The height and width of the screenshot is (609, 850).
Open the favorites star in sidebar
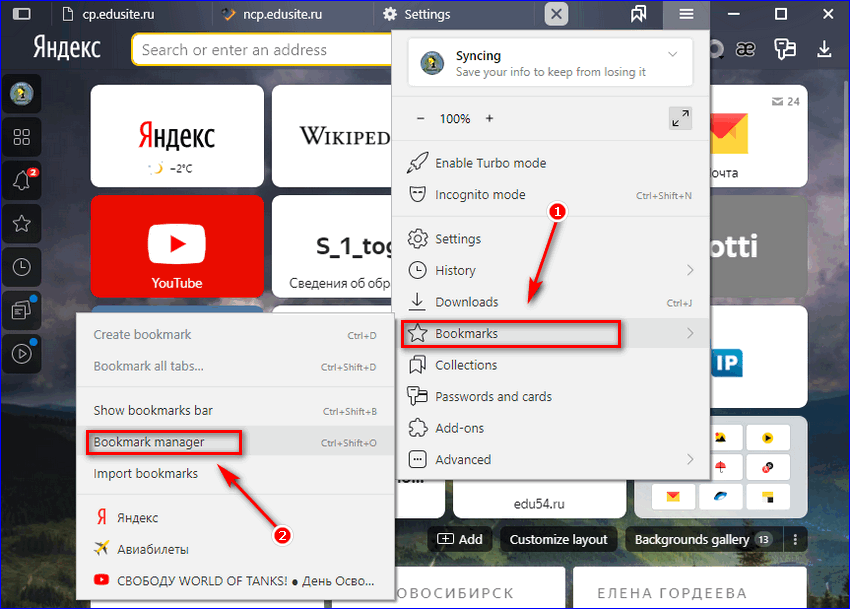pyautogui.click(x=21, y=224)
